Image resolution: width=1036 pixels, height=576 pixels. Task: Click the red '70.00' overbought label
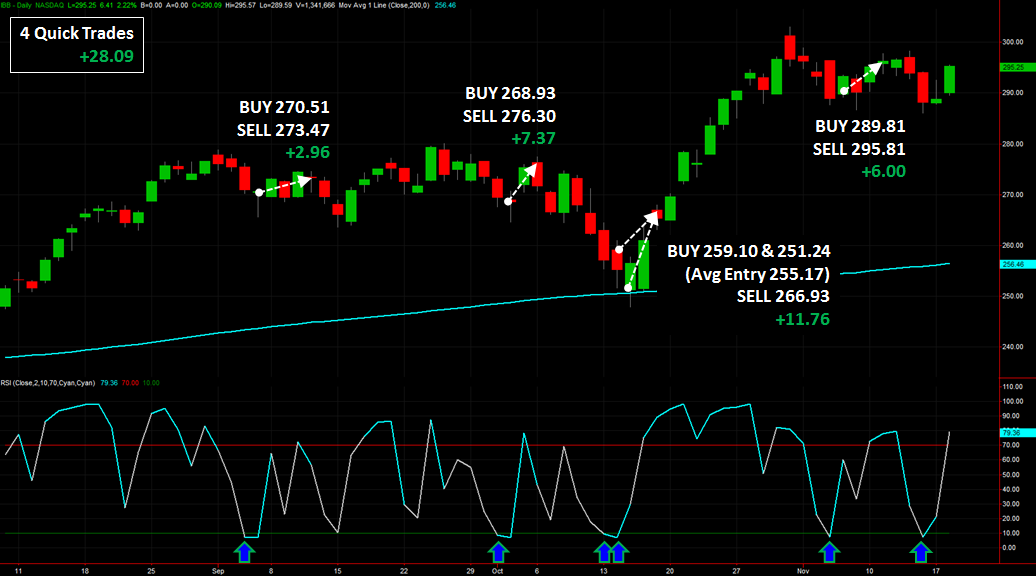click(x=130, y=383)
